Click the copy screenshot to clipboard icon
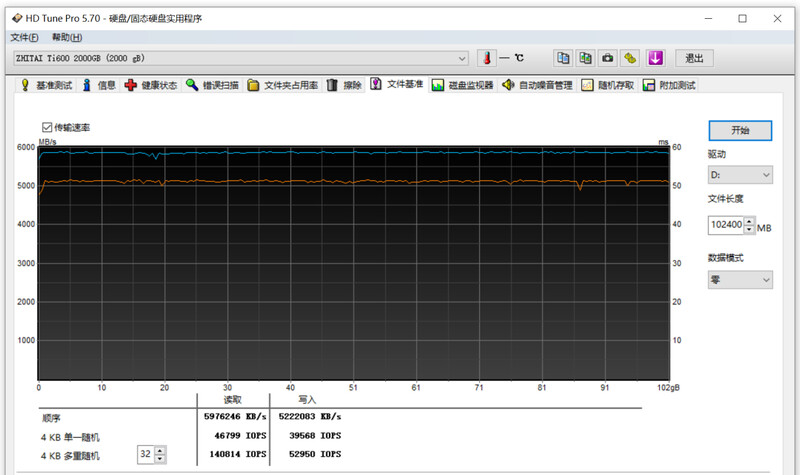Viewport: 800px width, 475px height. [x=585, y=58]
